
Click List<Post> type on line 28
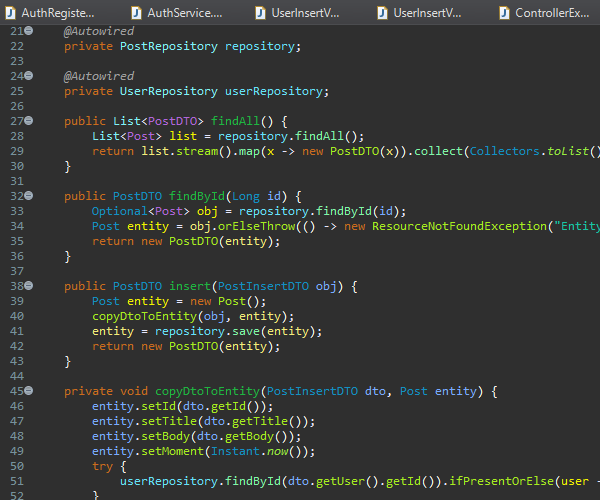(x=127, y=136)
